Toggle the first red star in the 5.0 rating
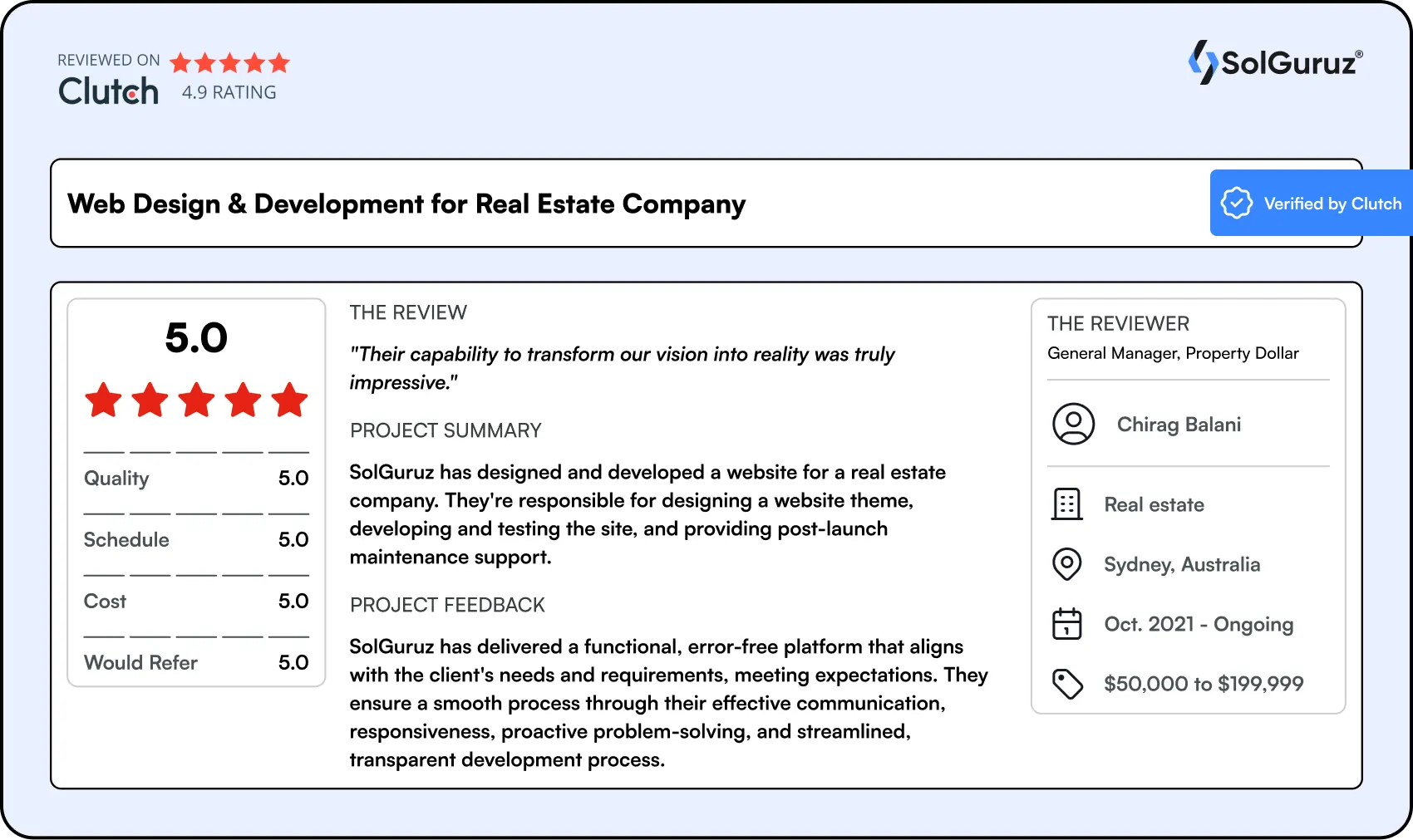1413x840 pixels. tap(105, 400)
